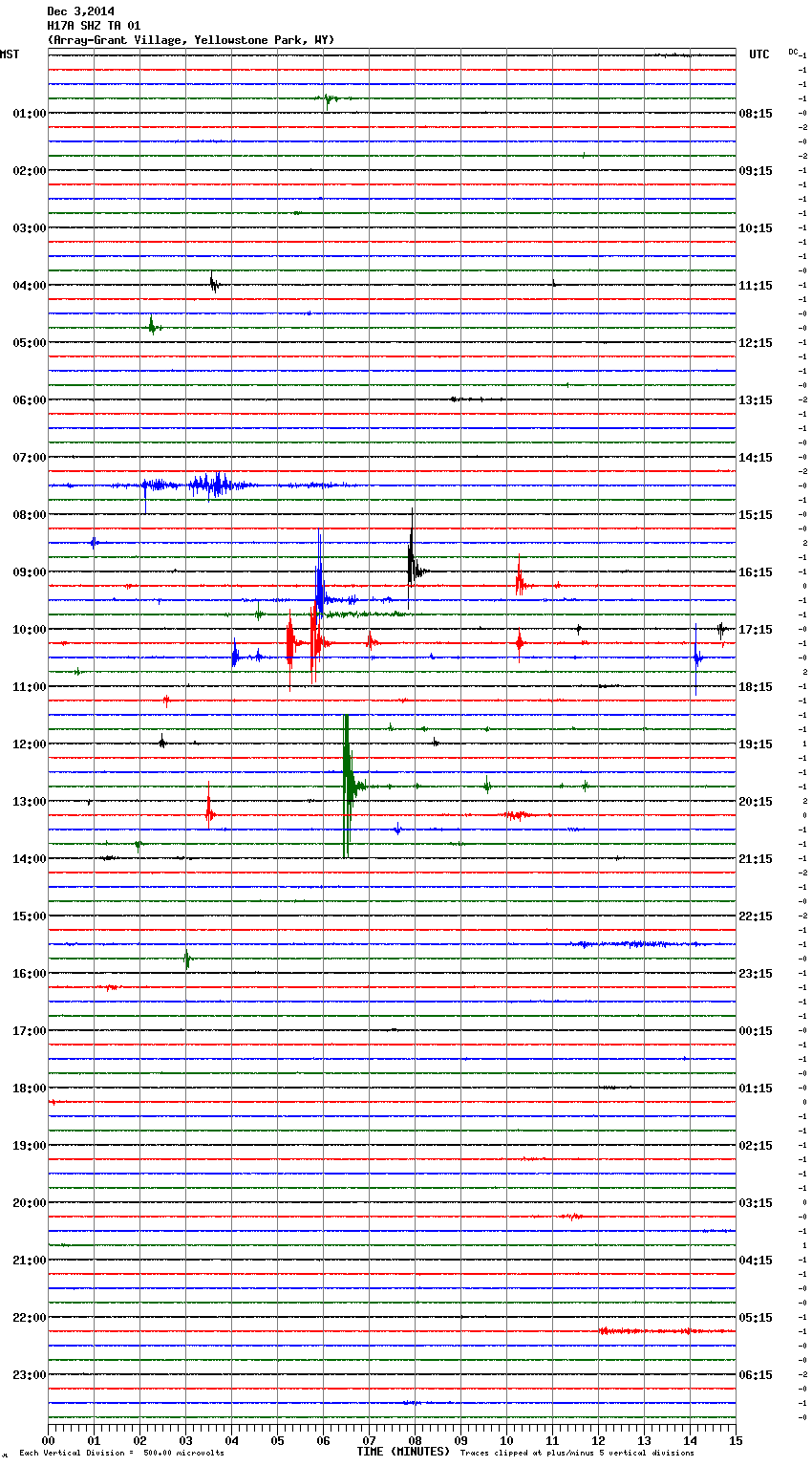Click the '14:15' UTC time label
The width and height of the screenshot is (812, 1466).
coord(756,458)
